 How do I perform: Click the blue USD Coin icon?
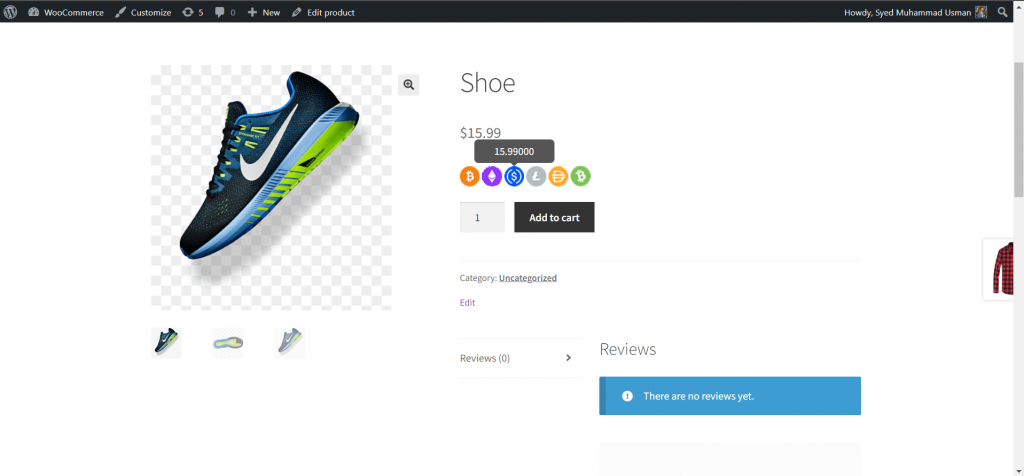514,177
